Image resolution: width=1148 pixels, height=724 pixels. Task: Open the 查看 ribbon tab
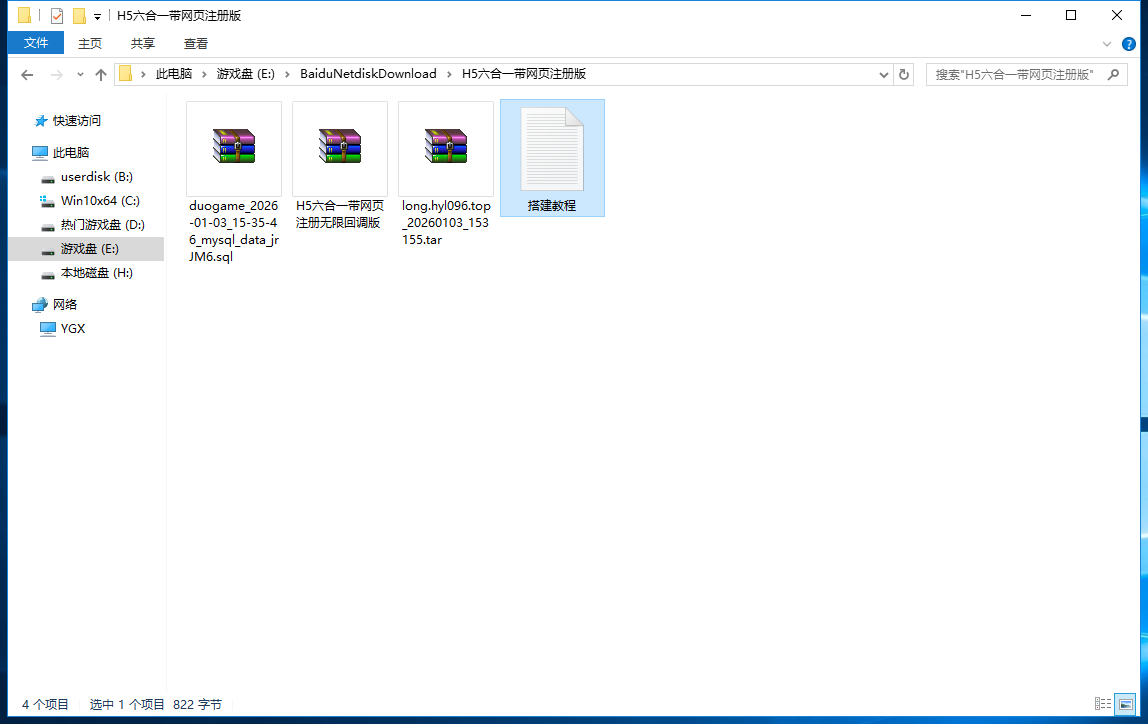click(x=196, y=43)
